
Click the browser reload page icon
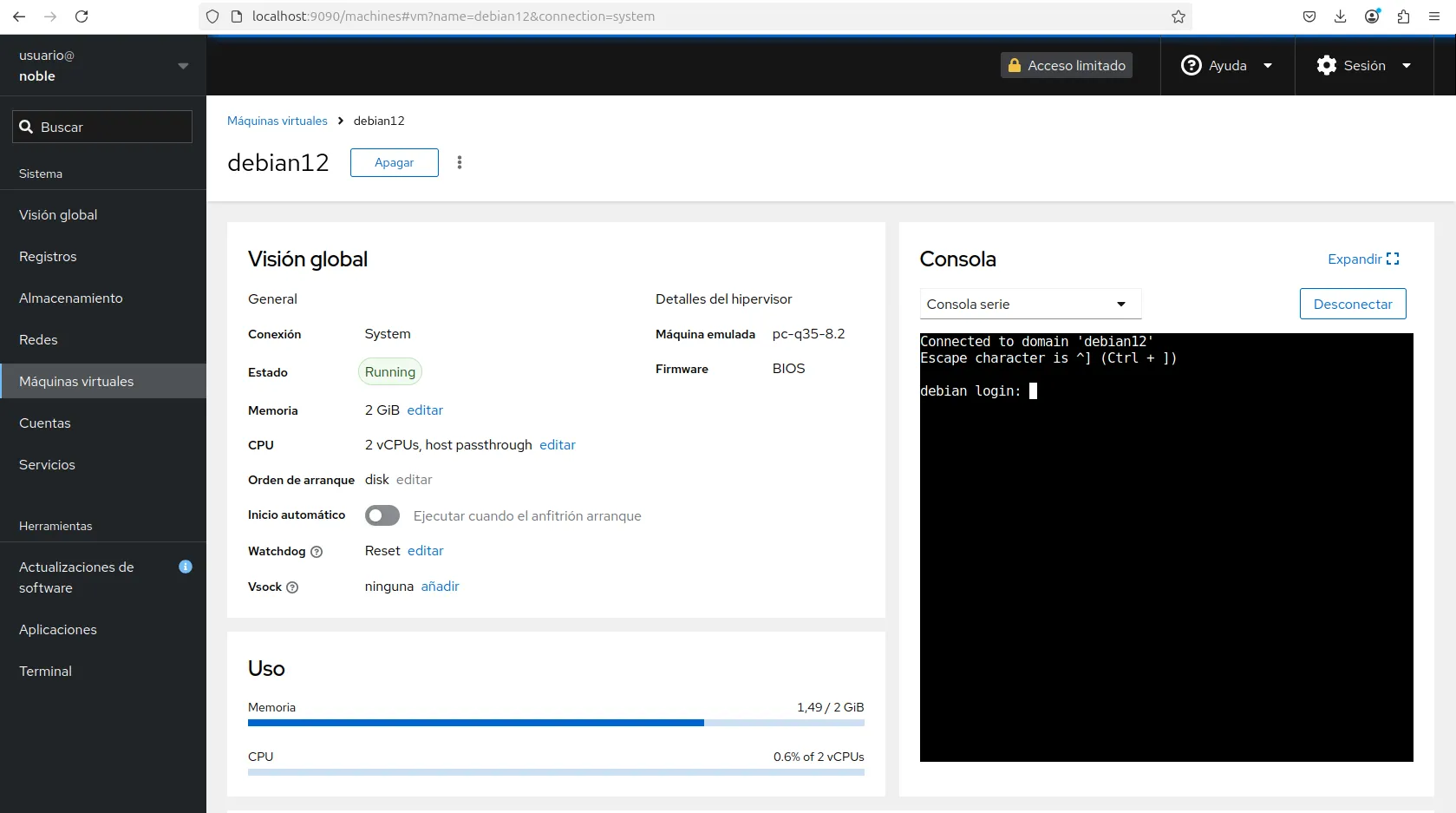coord(82,16)
